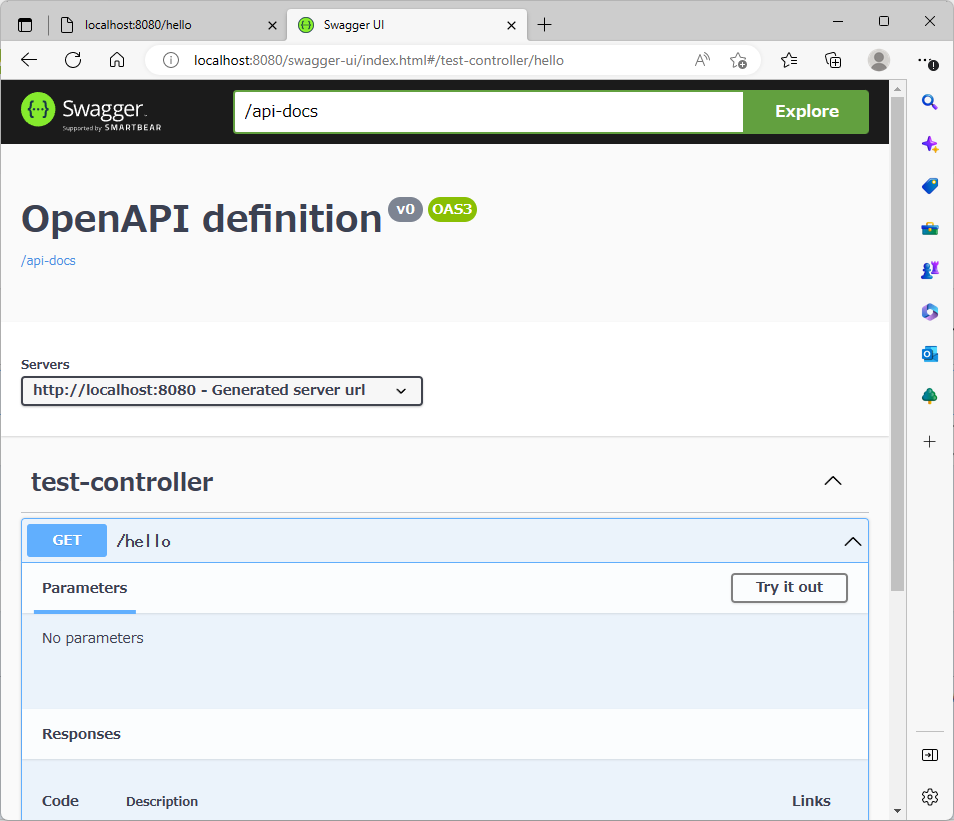
Task: Click the Swagger logo
Action: 91,112
